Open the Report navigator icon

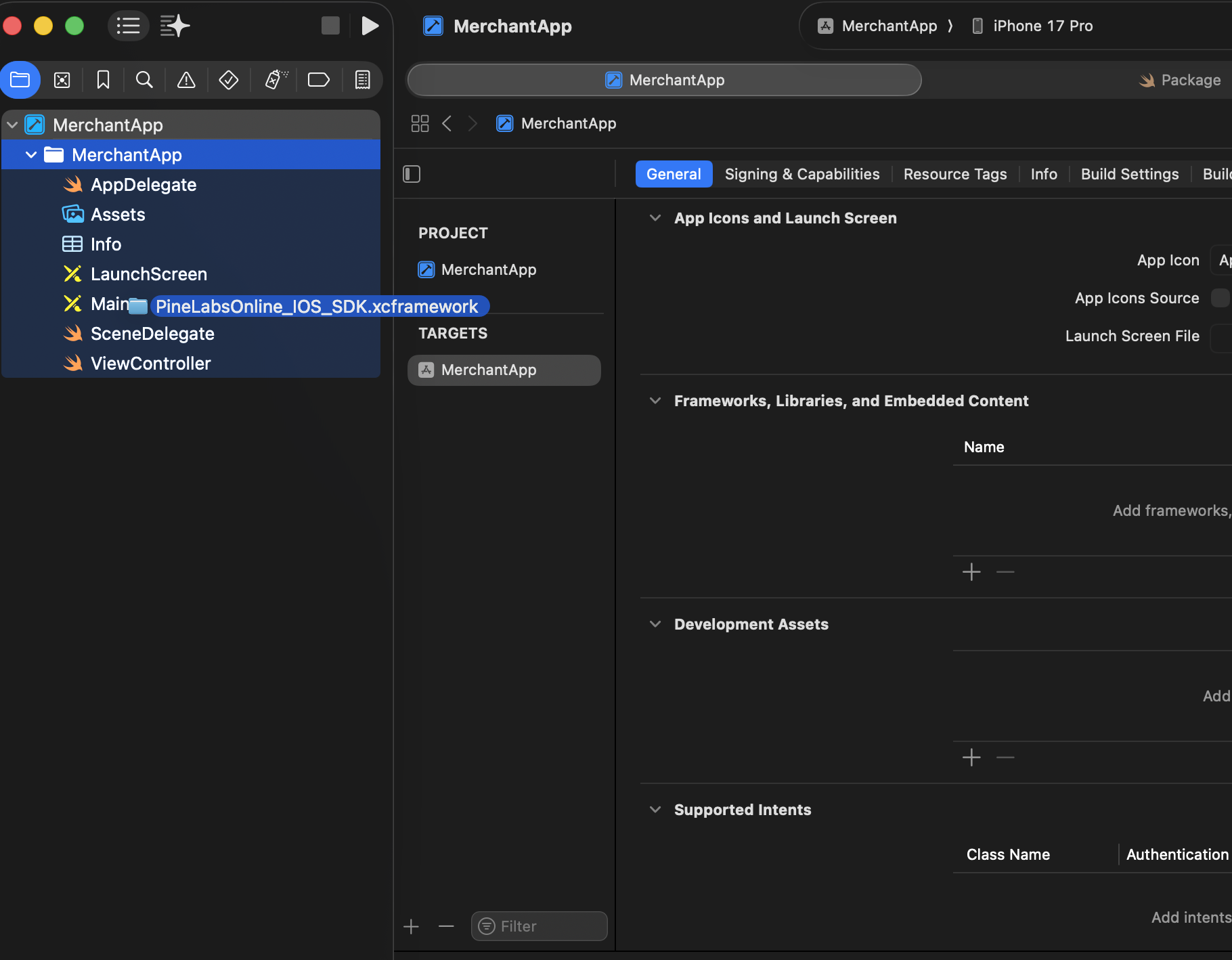tap(363, 80)
